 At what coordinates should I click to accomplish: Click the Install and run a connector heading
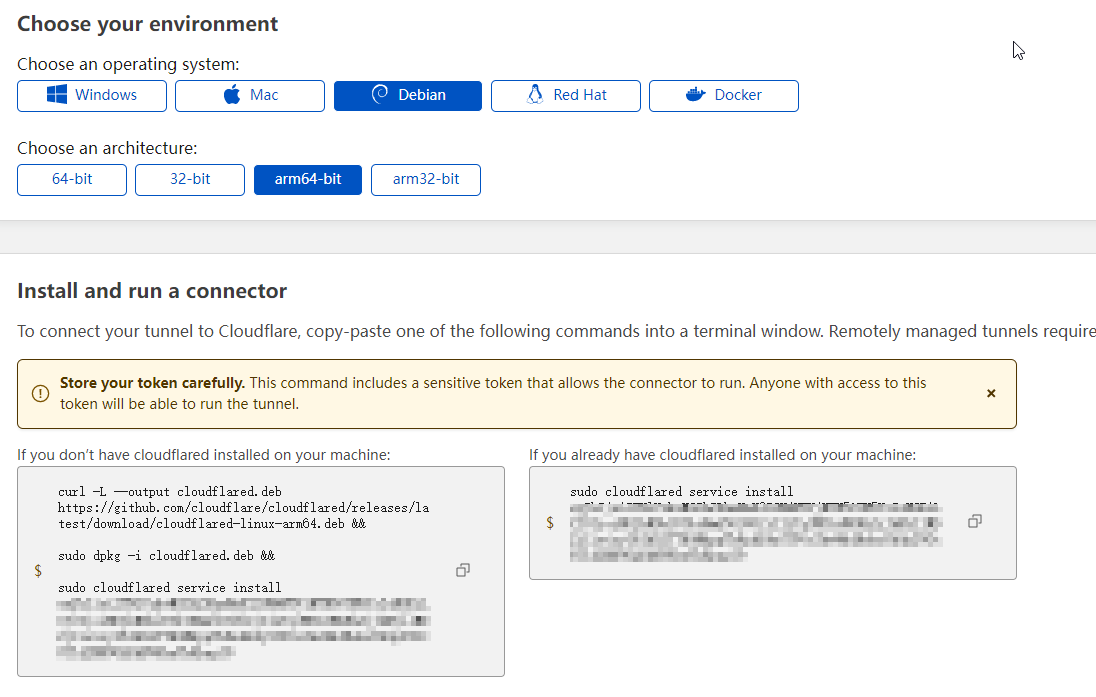pyautogui.click(x=152, y=291)
